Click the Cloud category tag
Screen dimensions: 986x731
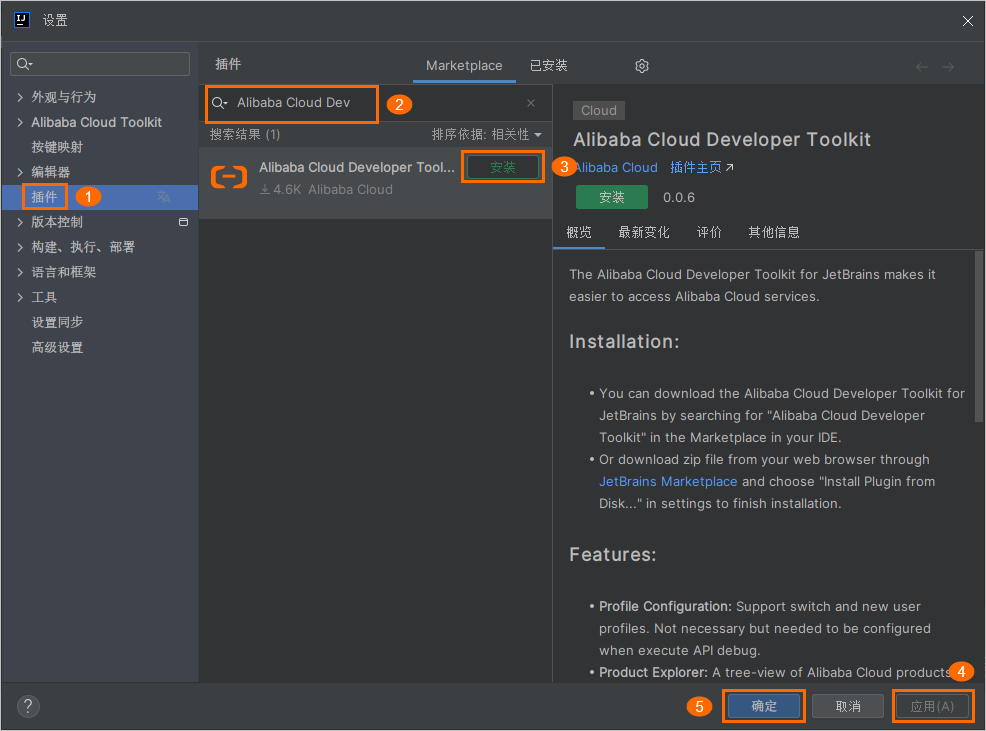(599, 110)
